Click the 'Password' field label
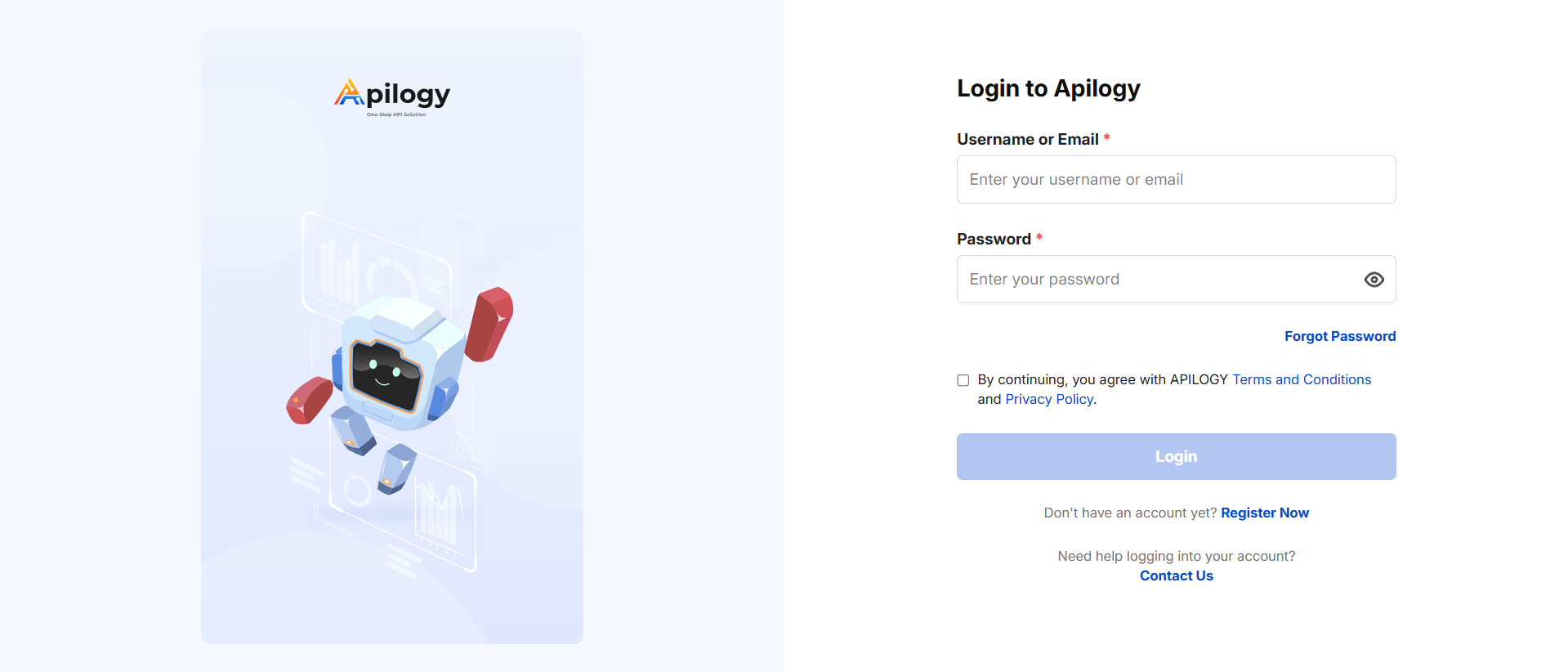This screenshot has height=672, width=1568. coord(994,240)
